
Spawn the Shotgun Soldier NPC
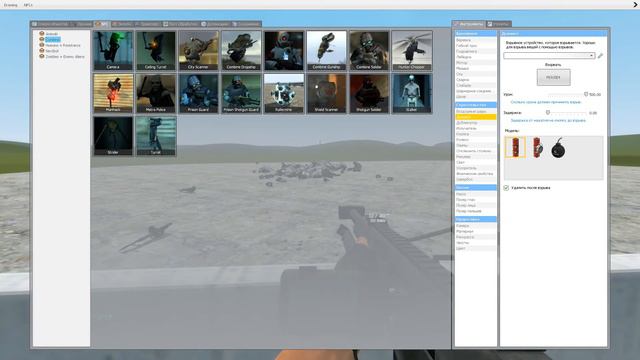point(369,93)
